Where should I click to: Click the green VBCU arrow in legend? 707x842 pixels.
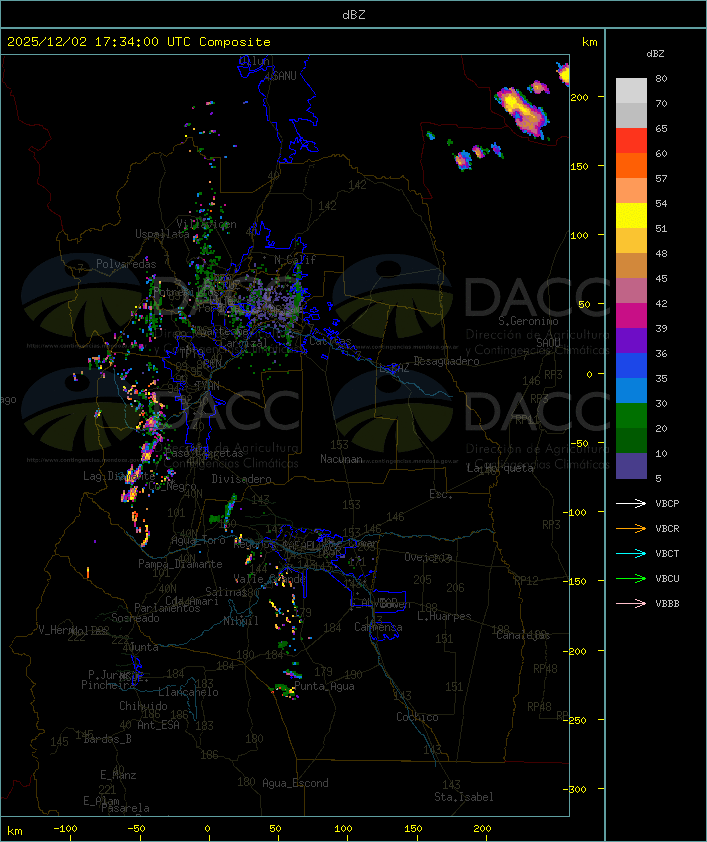631,579
